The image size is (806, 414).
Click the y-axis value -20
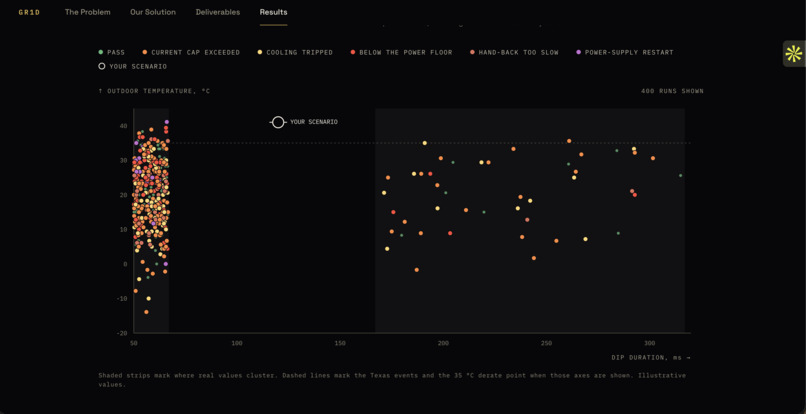click(x=123, y=333)
